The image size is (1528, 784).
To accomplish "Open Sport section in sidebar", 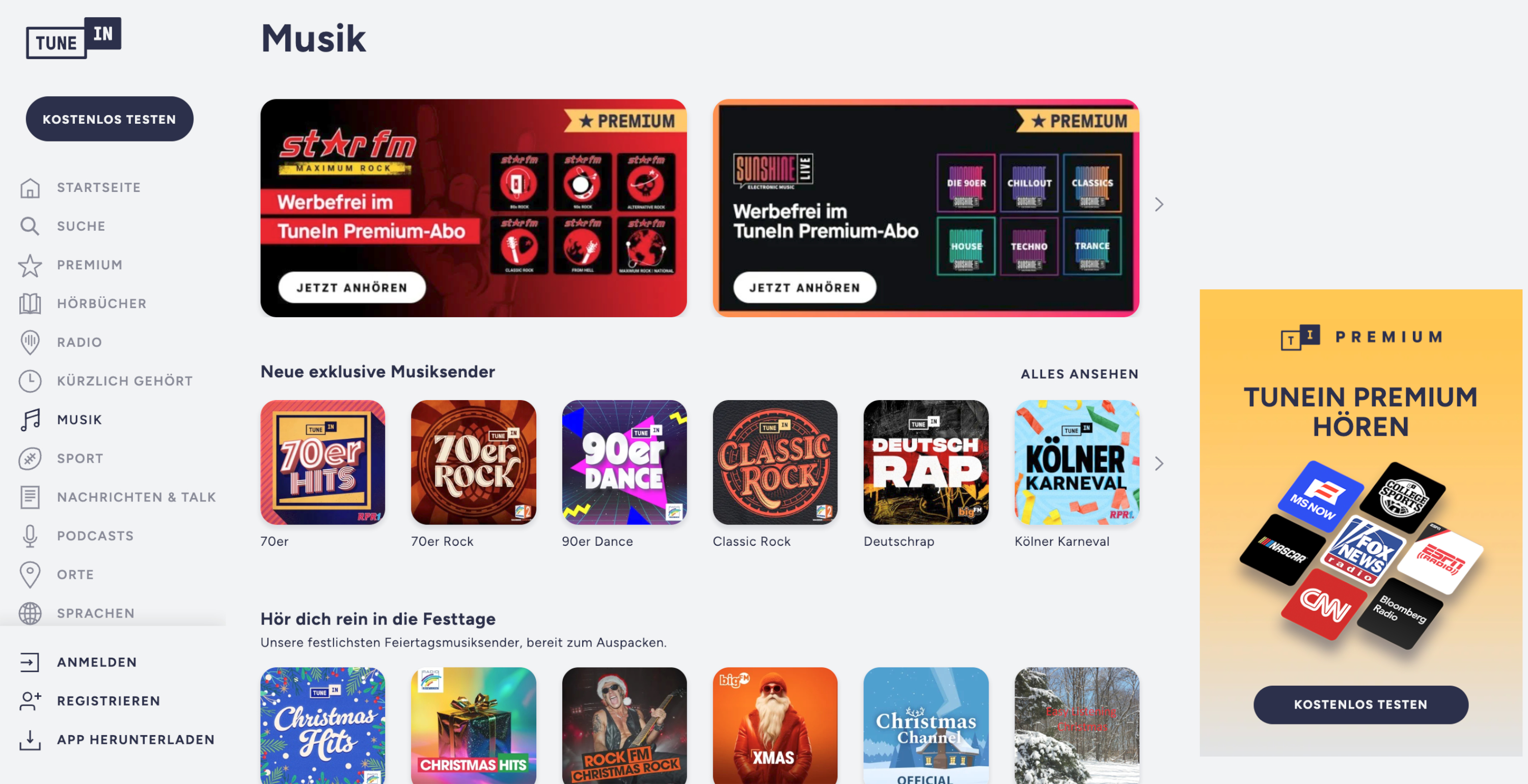I will [x=80, y=458].
